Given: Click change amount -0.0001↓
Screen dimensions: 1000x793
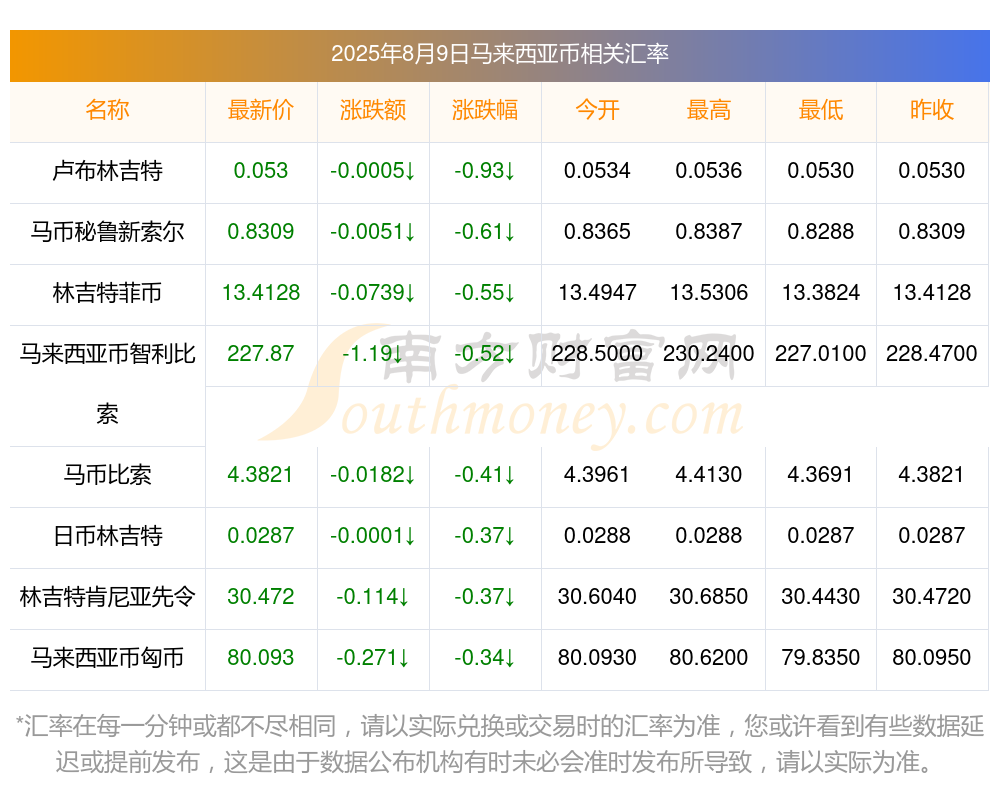Looking at the screenshot, I should tap(372, 535).
